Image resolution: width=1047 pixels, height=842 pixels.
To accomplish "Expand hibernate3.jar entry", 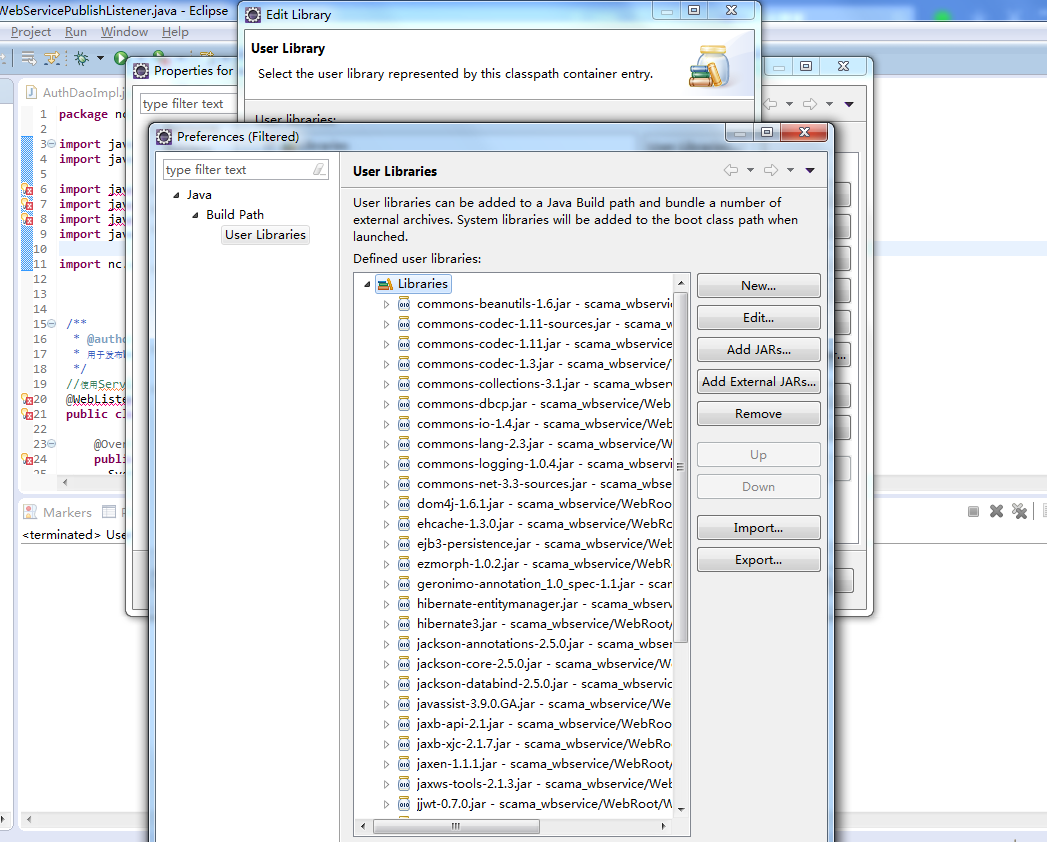I will (386, 624).
